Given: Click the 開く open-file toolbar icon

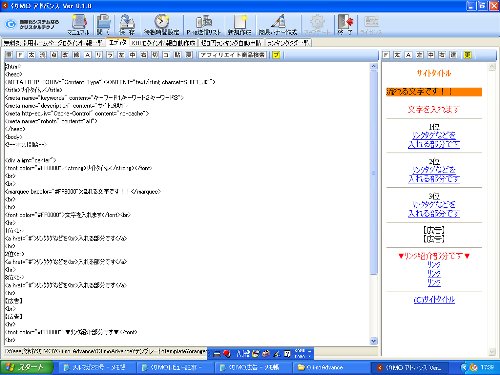Looking at the screenshot, I should pos(104,24).
